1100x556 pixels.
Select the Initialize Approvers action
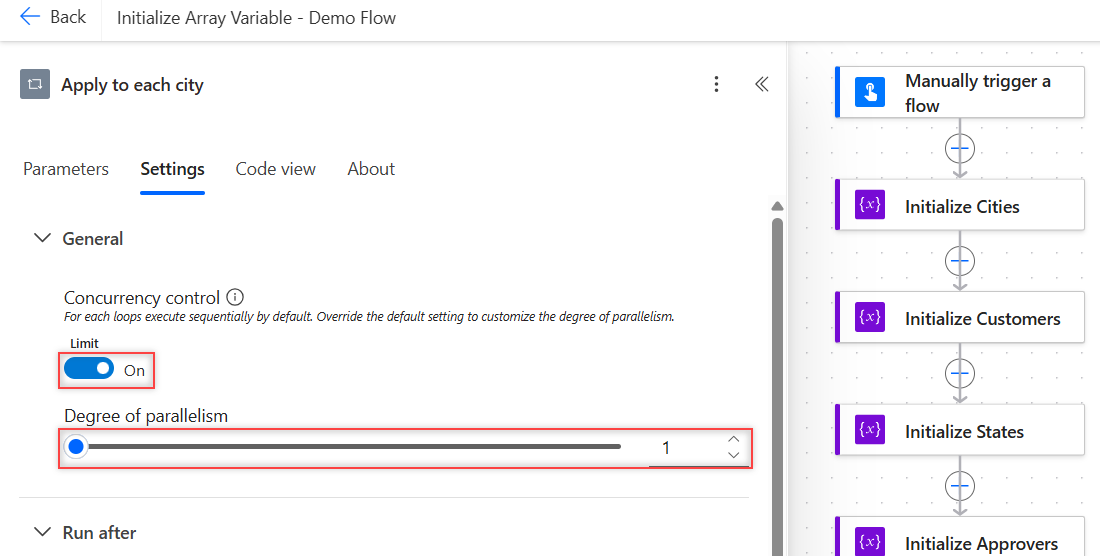coord(960,536)
